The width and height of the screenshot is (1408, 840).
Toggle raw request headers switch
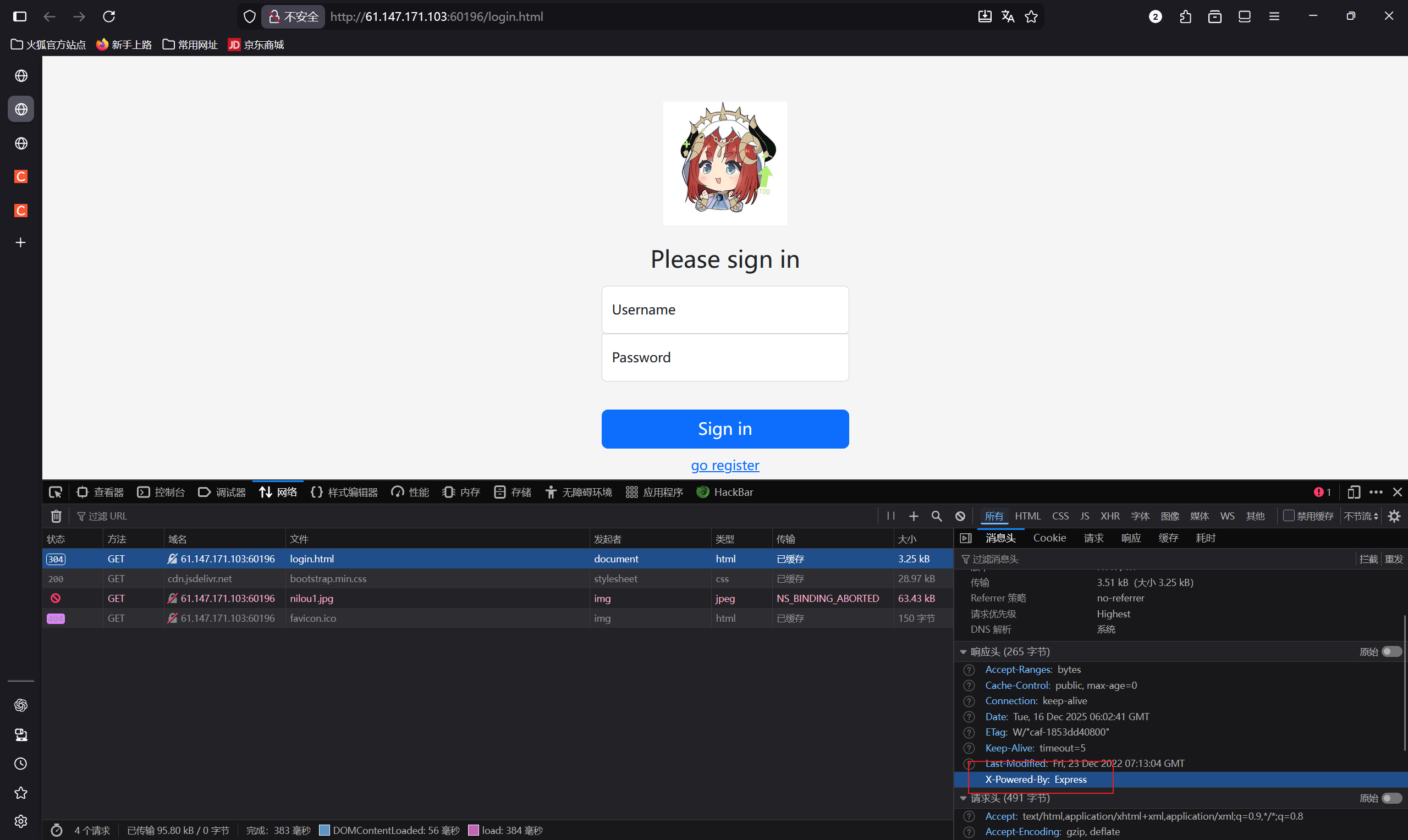coord(1391,798)
